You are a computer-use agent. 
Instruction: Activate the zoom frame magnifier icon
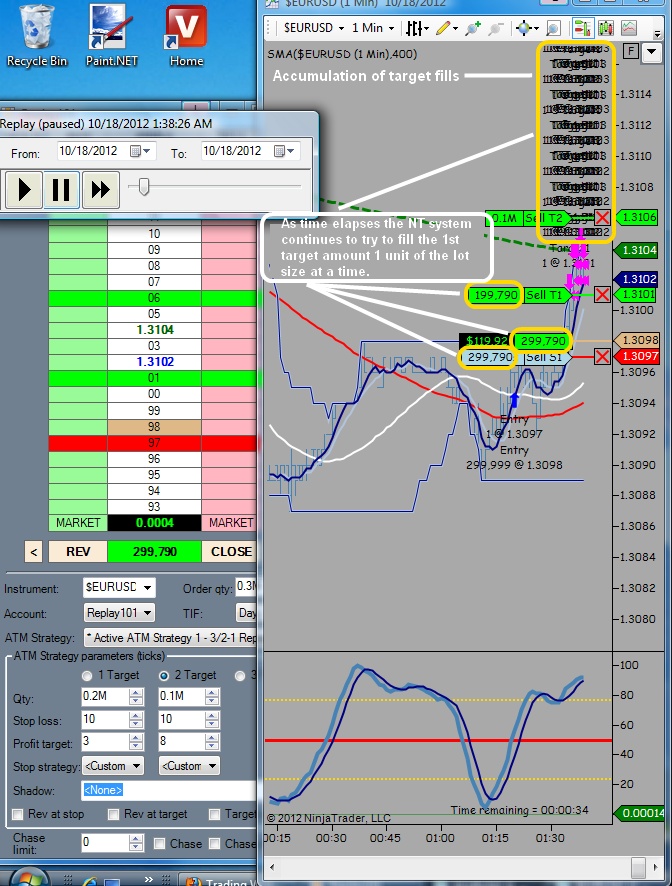[554, 28]
